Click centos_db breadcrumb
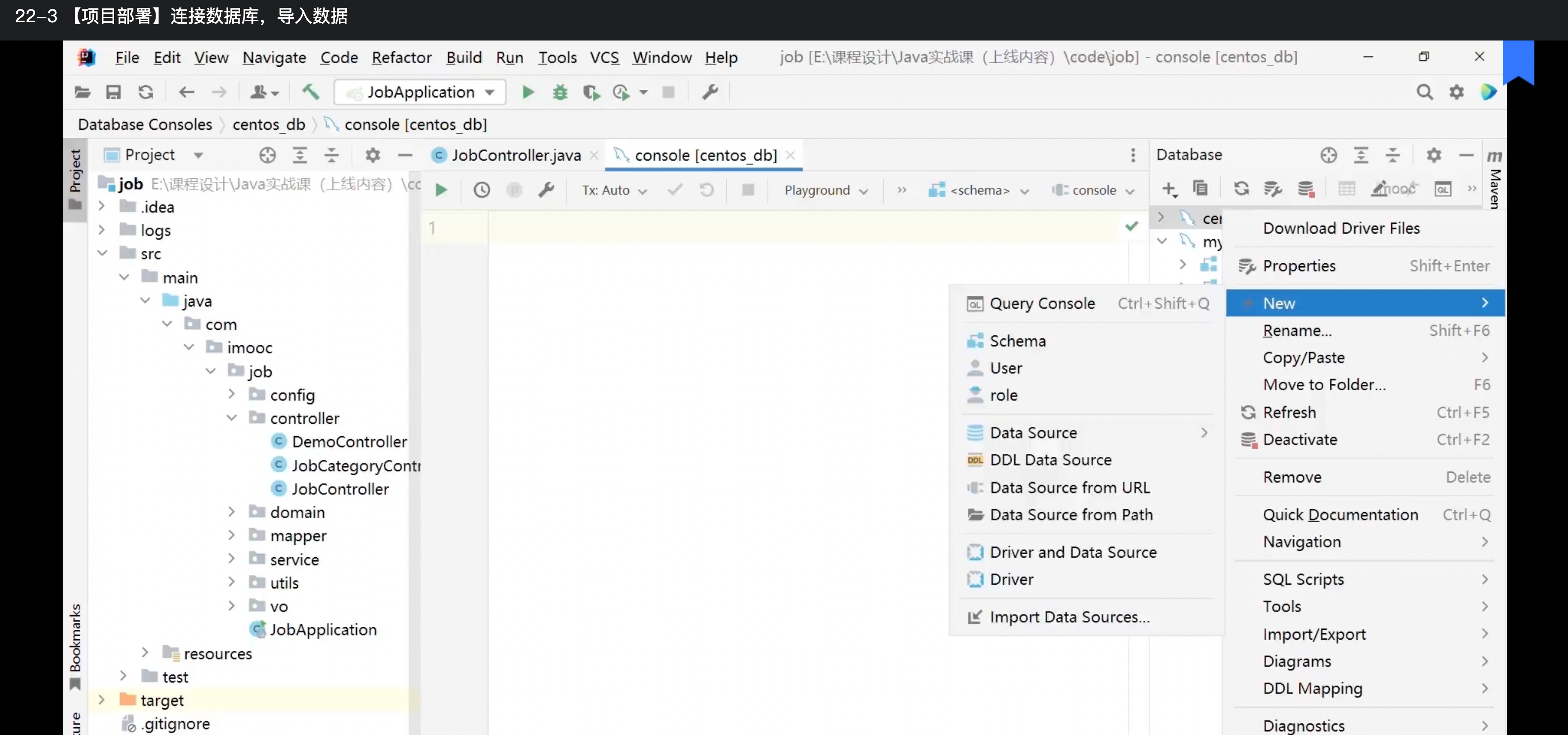The image size is (1568, 735). click(x=268, y=124)
